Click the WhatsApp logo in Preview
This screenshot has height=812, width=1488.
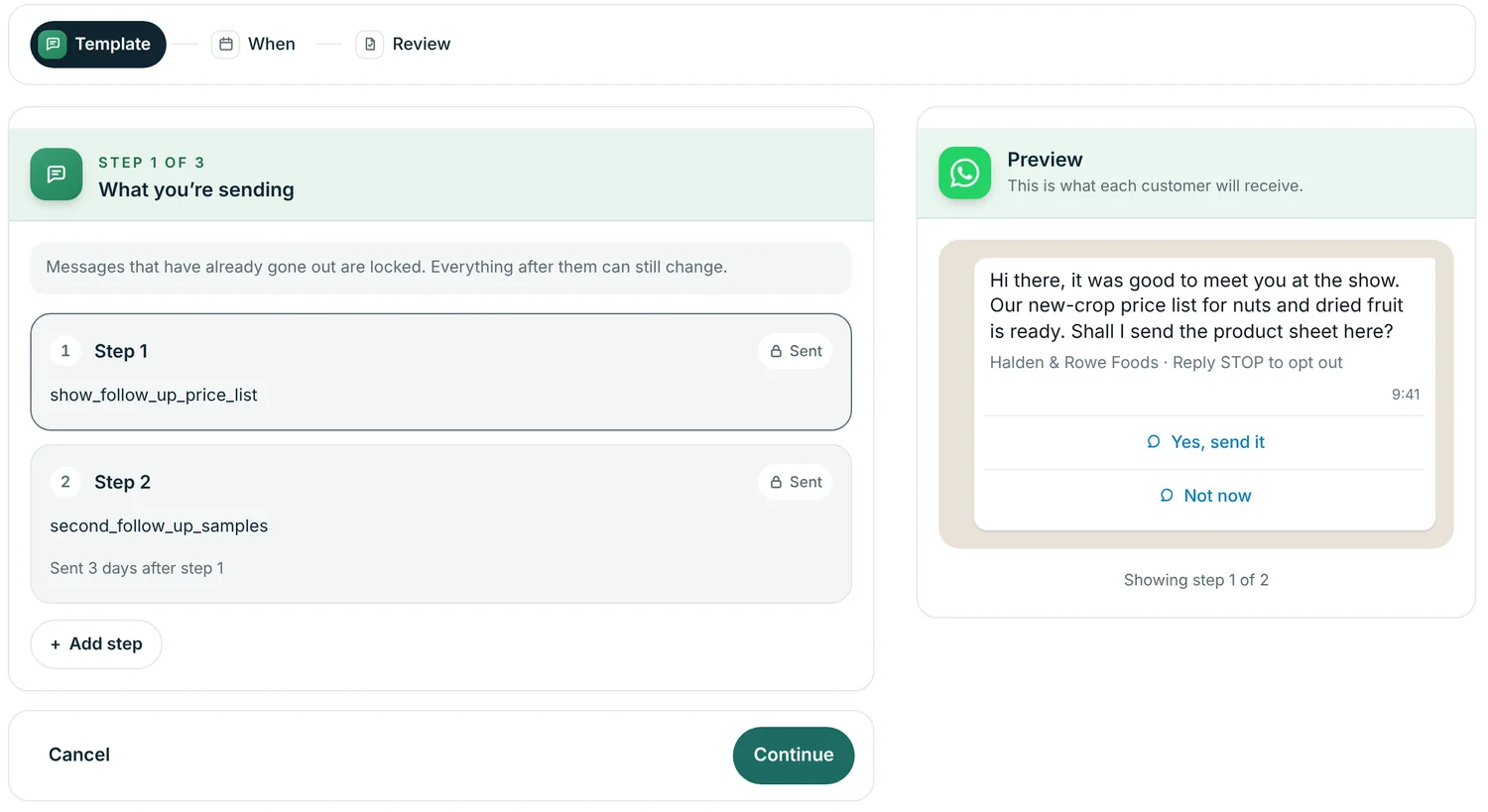[964, 174]
